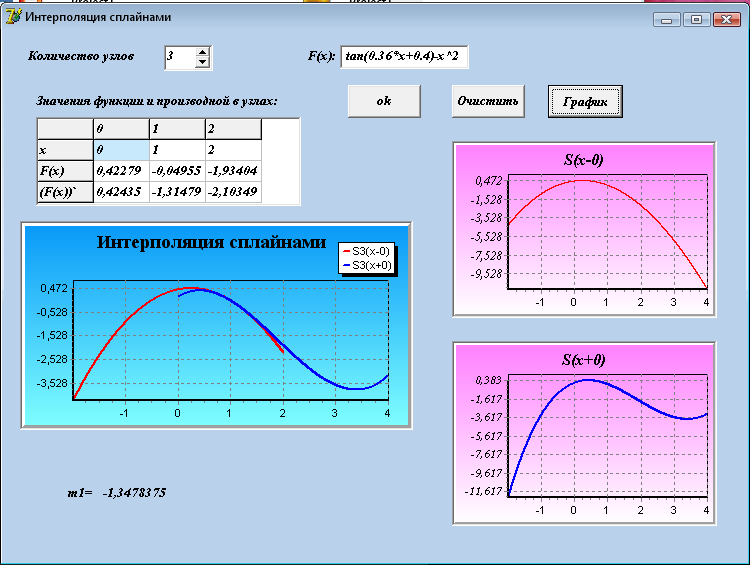Screen dimensions: 750x565
Task: Click the F(x) formula input field
Action: click(x=404, y=57)
